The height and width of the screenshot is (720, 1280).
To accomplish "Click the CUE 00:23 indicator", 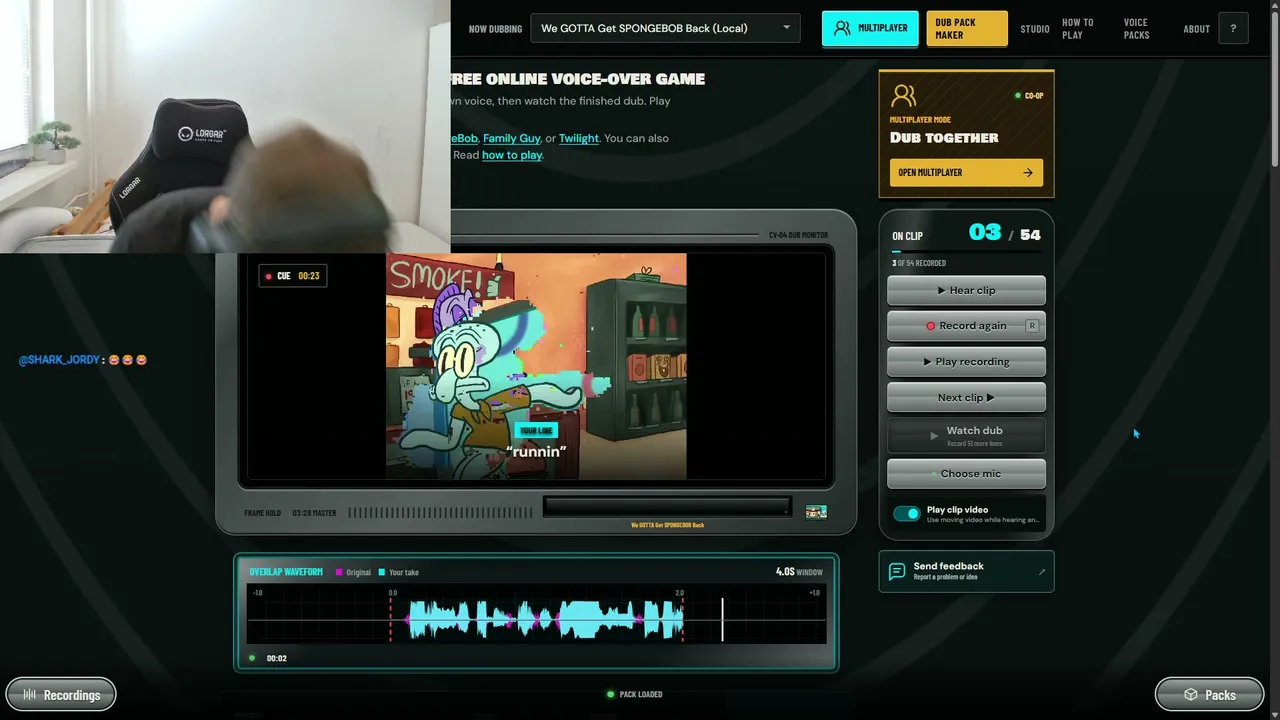I will 292,276.
